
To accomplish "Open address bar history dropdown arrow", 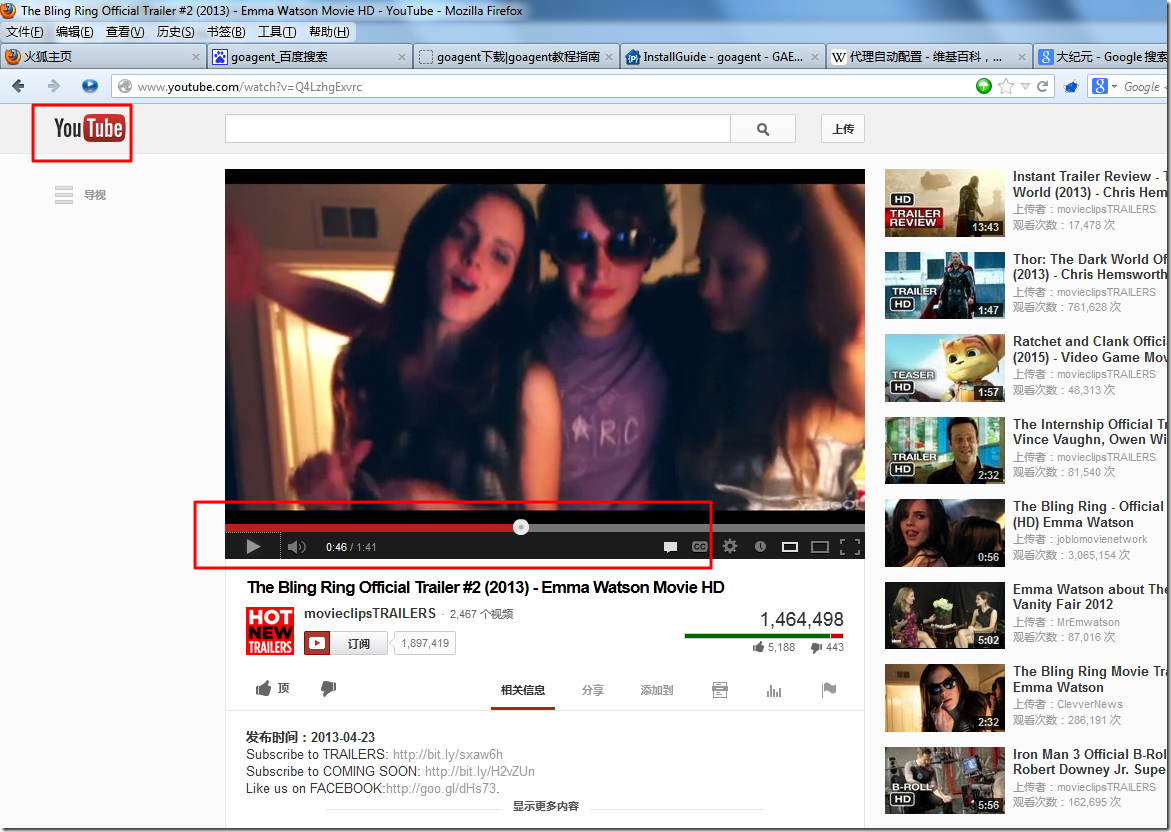I will [1025, 87].
